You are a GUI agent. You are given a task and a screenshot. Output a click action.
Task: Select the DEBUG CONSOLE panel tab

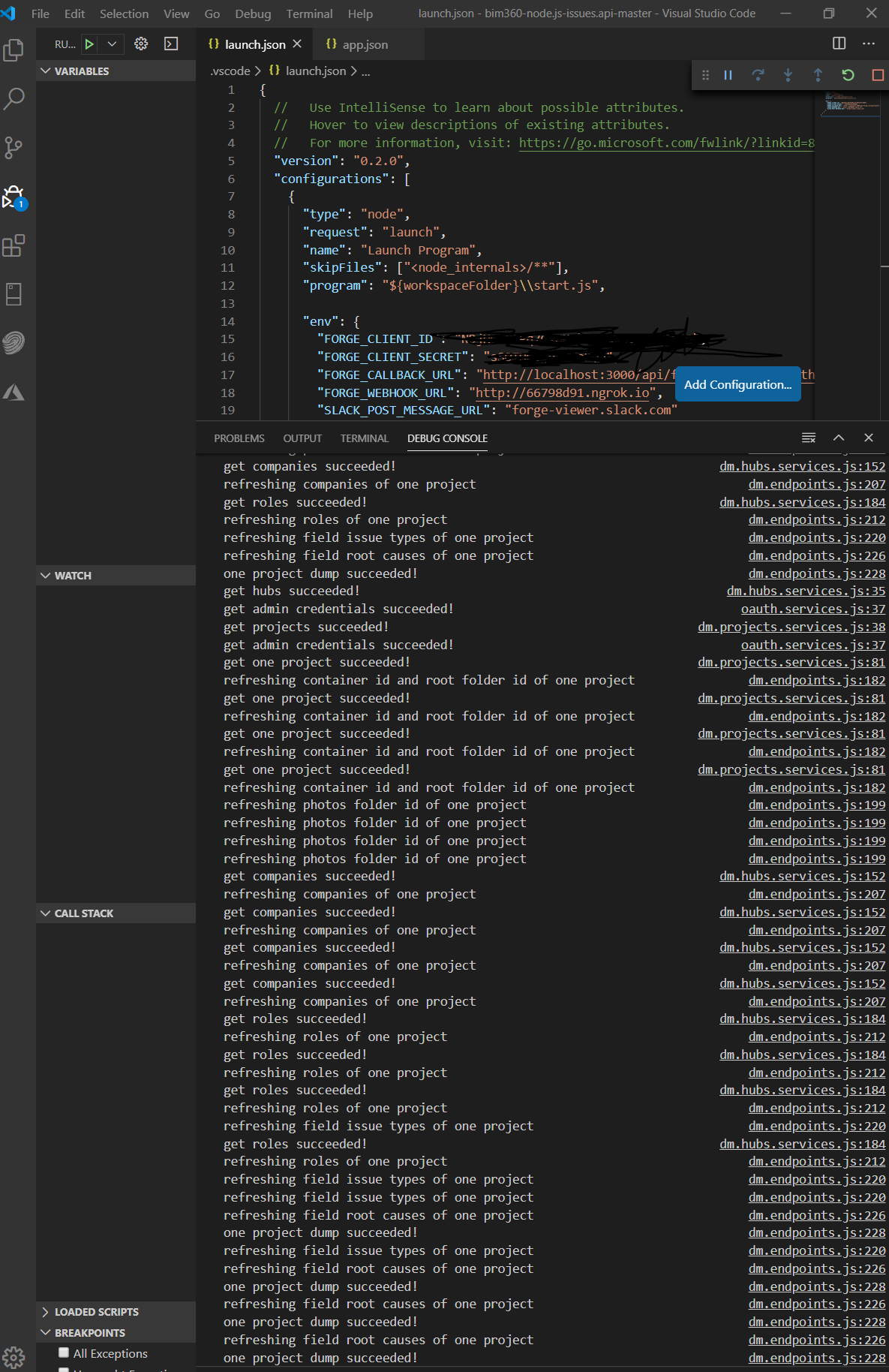click(447, 438)
